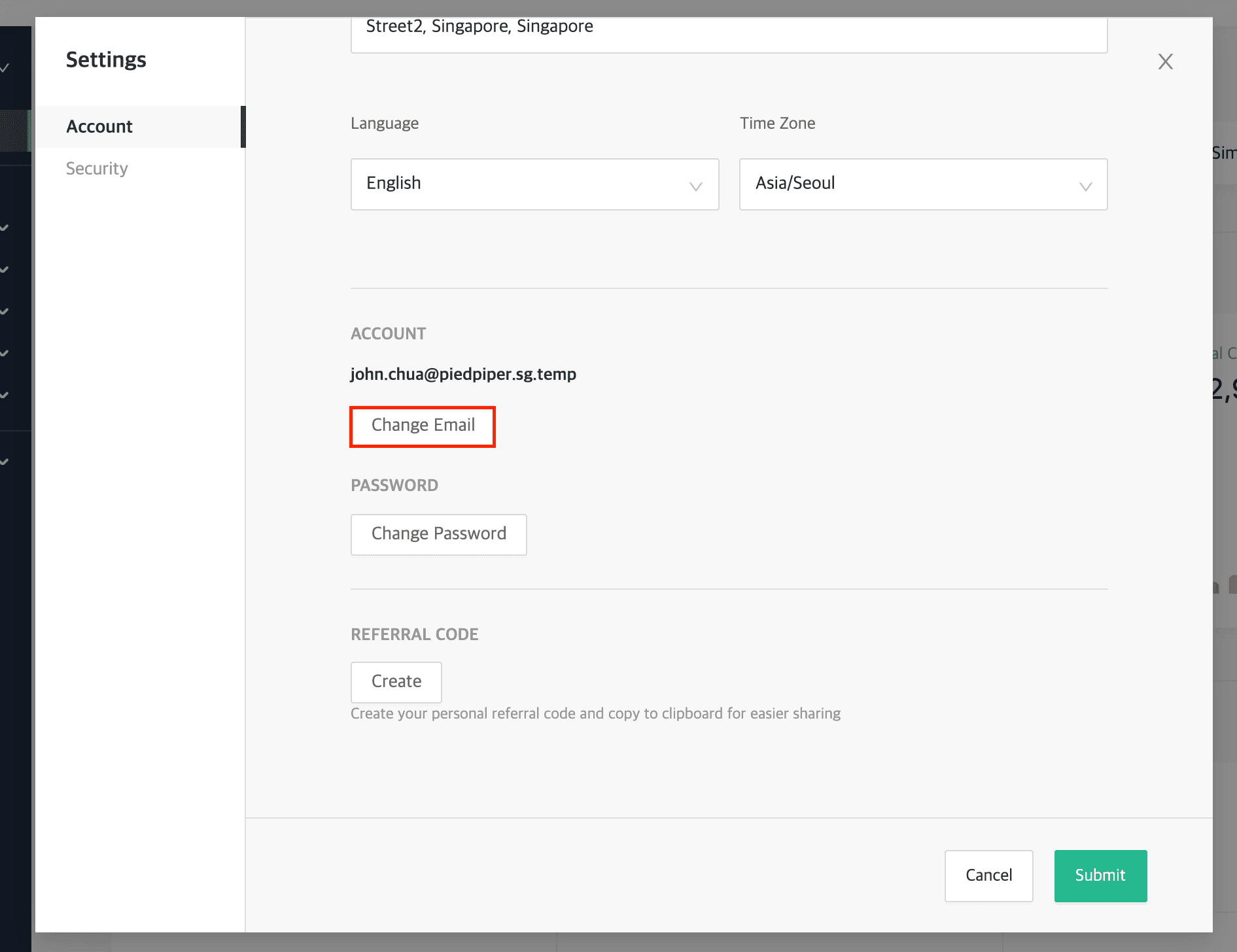The width and height of the screenshot is (1237, 952).
Task: Select the Account tab in Settings
Action: pos(99,126)
